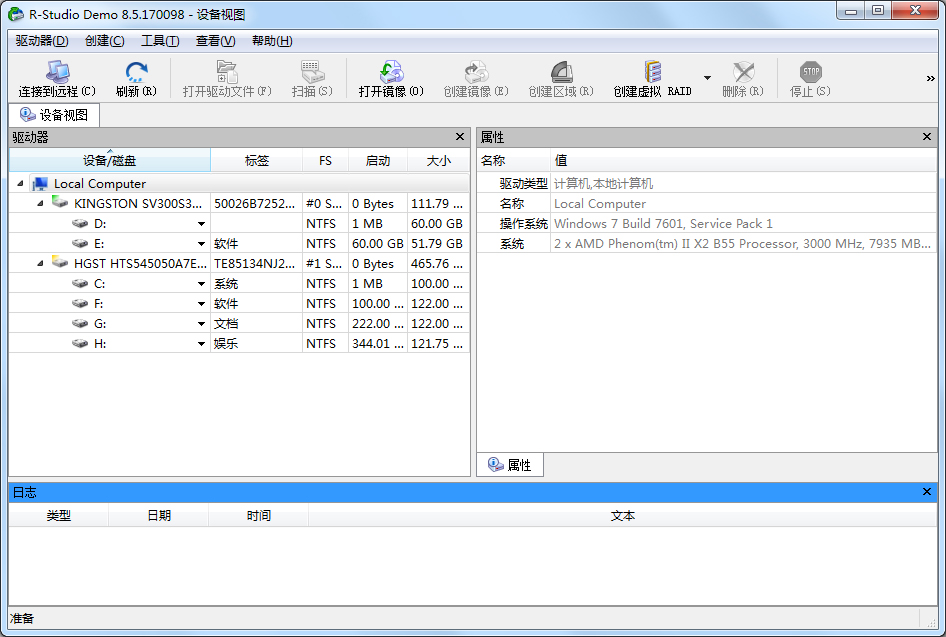Image resolution: width=946 pixels, height=637 pixels.
Task: Click the E: partition drive icon
Action: coord(80,243)
